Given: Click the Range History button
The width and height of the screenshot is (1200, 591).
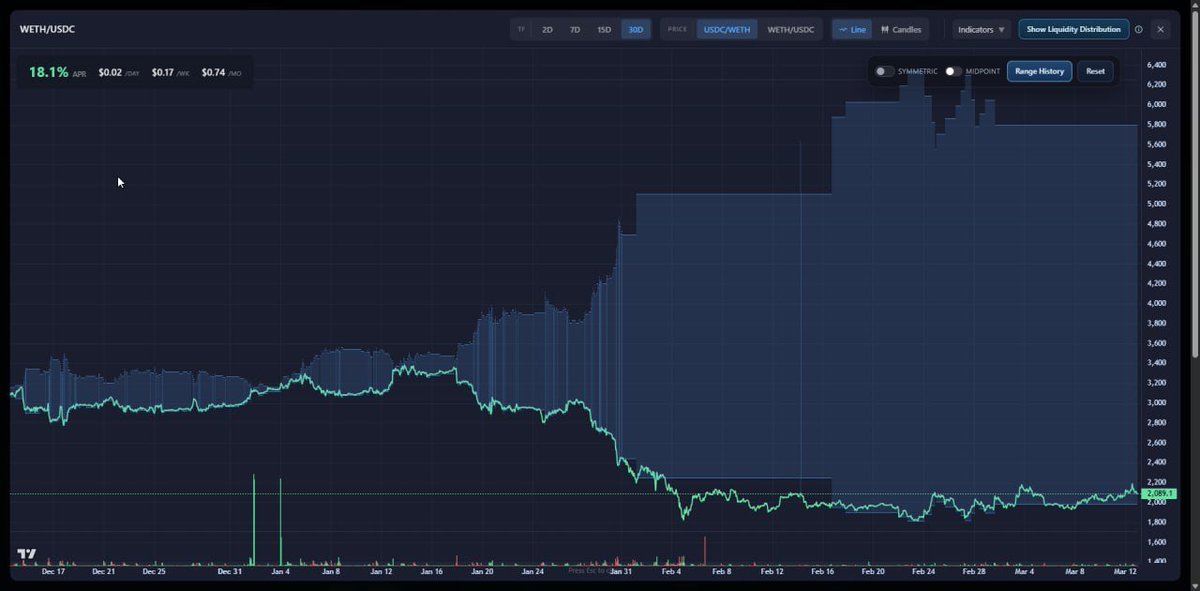Looking at the screenshot, I should (x=1039, y=71).
